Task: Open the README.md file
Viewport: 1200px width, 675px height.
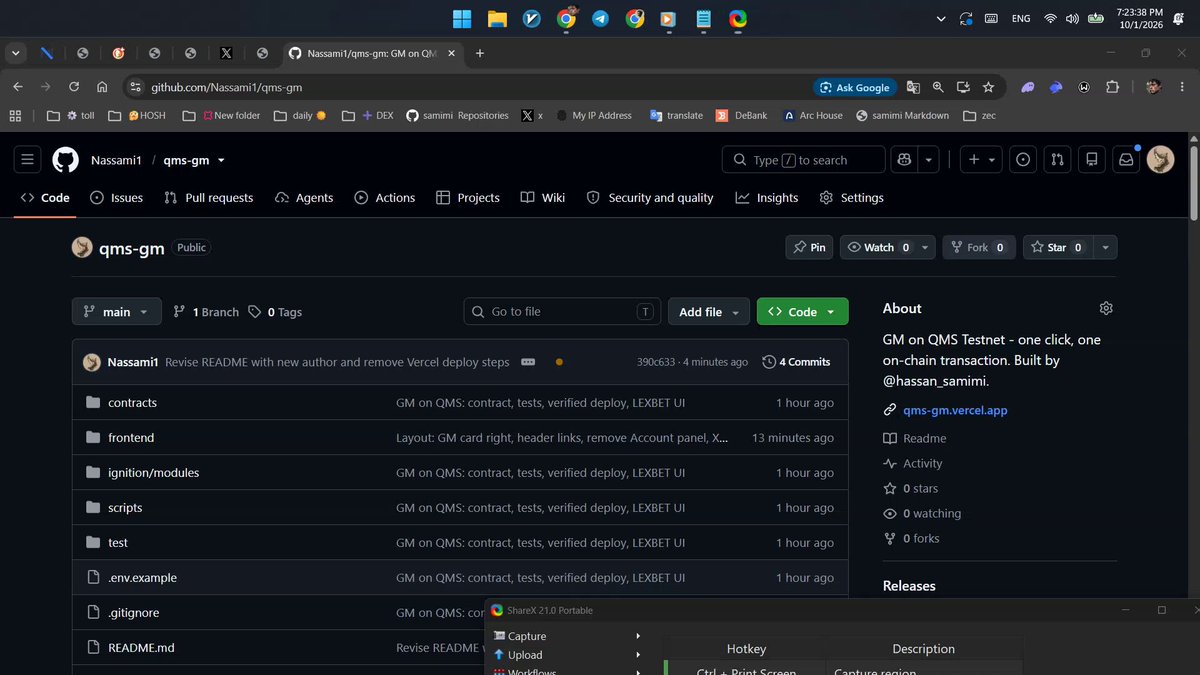Action: pos(141,648)
